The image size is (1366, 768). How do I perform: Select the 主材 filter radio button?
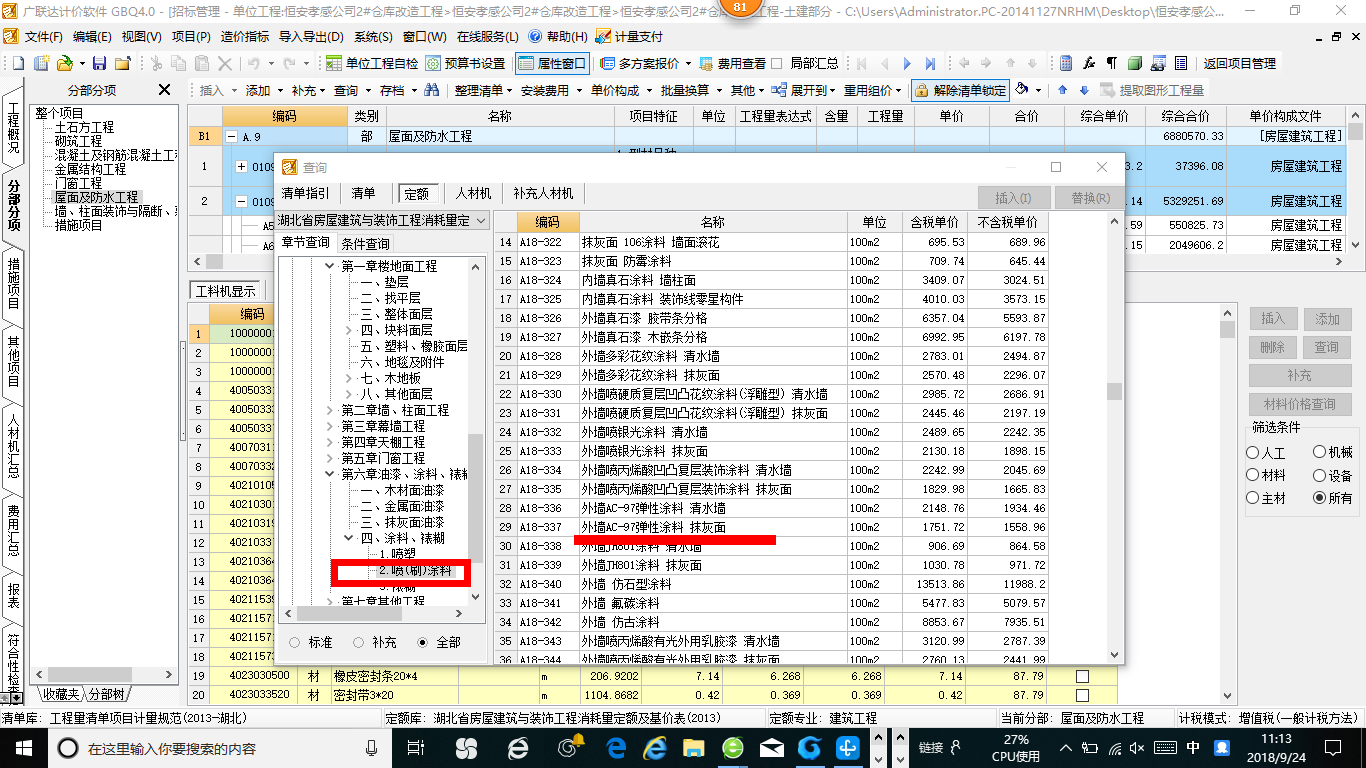click(1253, 498)
